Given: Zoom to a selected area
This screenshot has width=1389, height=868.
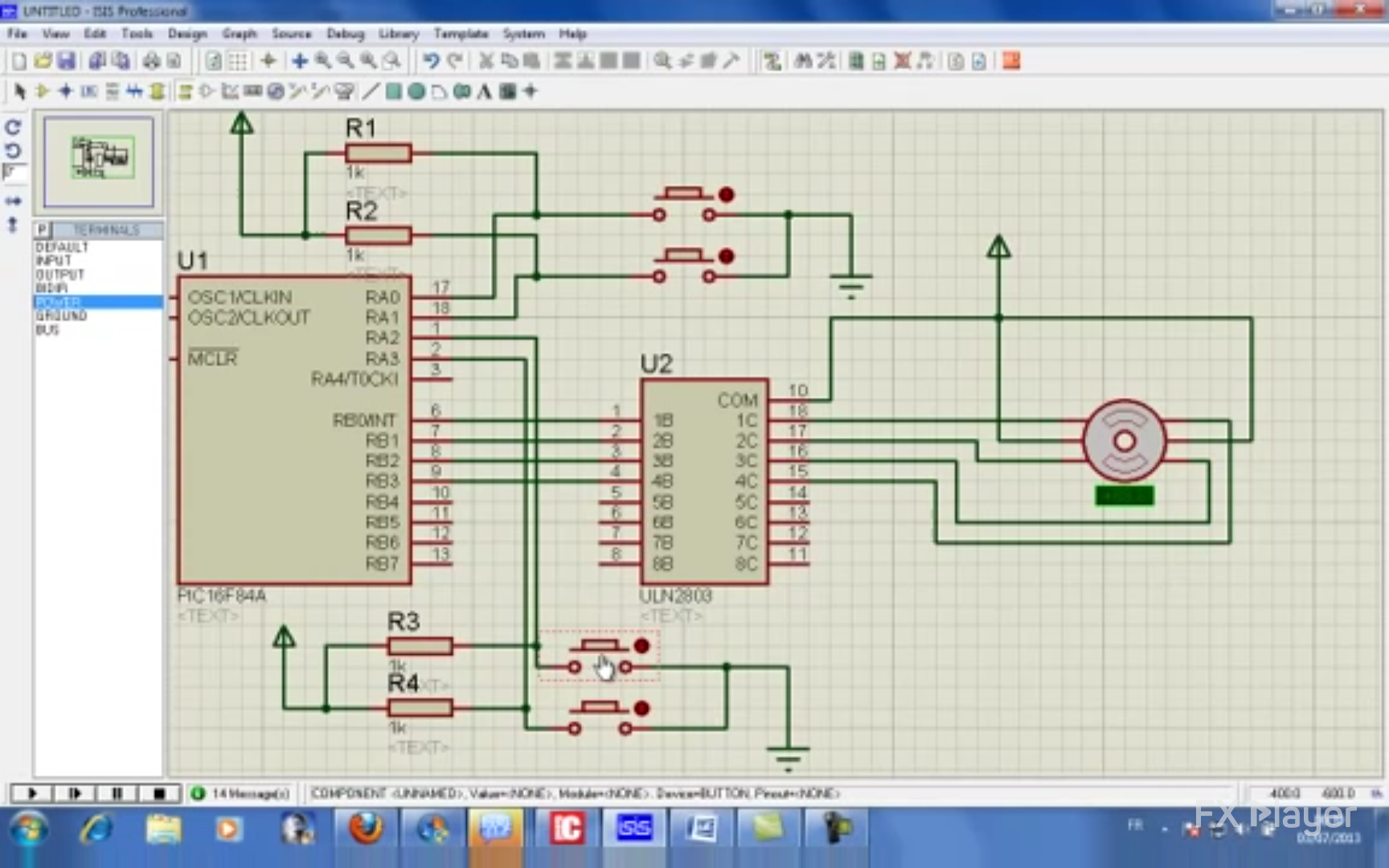Looking at the screenshot, I should click(391, 61).
